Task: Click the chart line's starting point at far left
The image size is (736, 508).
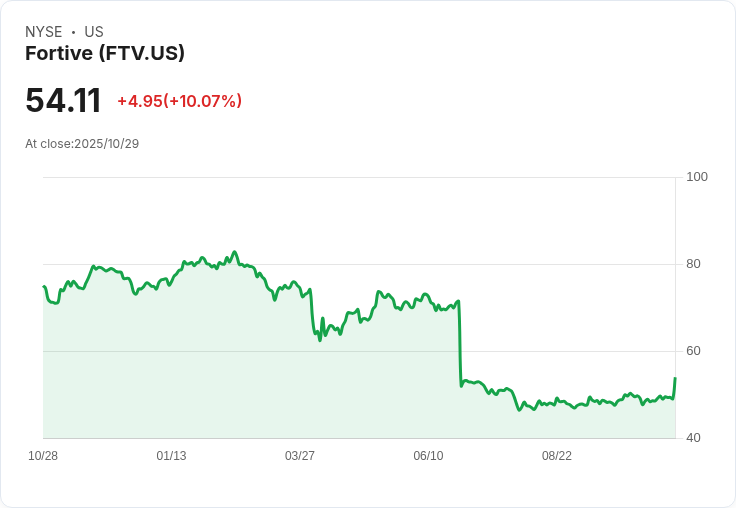Action: [x=44, y=287]
